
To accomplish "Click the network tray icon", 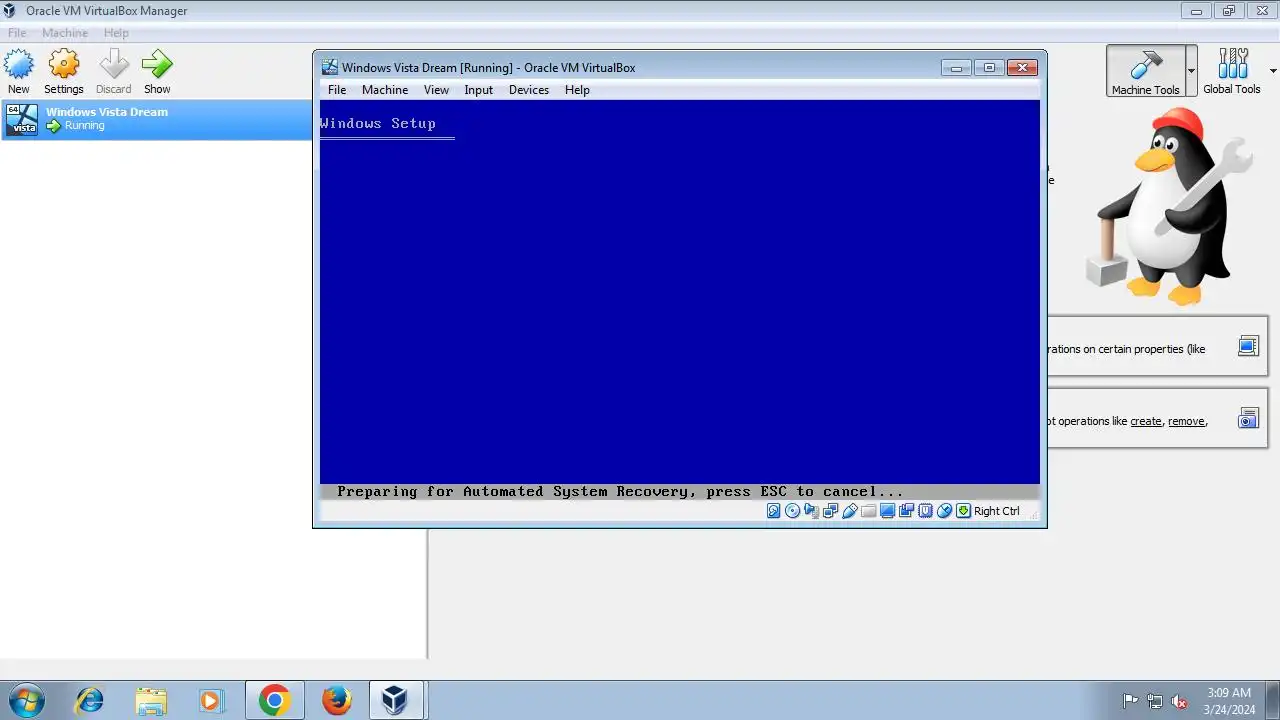I will point(1155,701).
